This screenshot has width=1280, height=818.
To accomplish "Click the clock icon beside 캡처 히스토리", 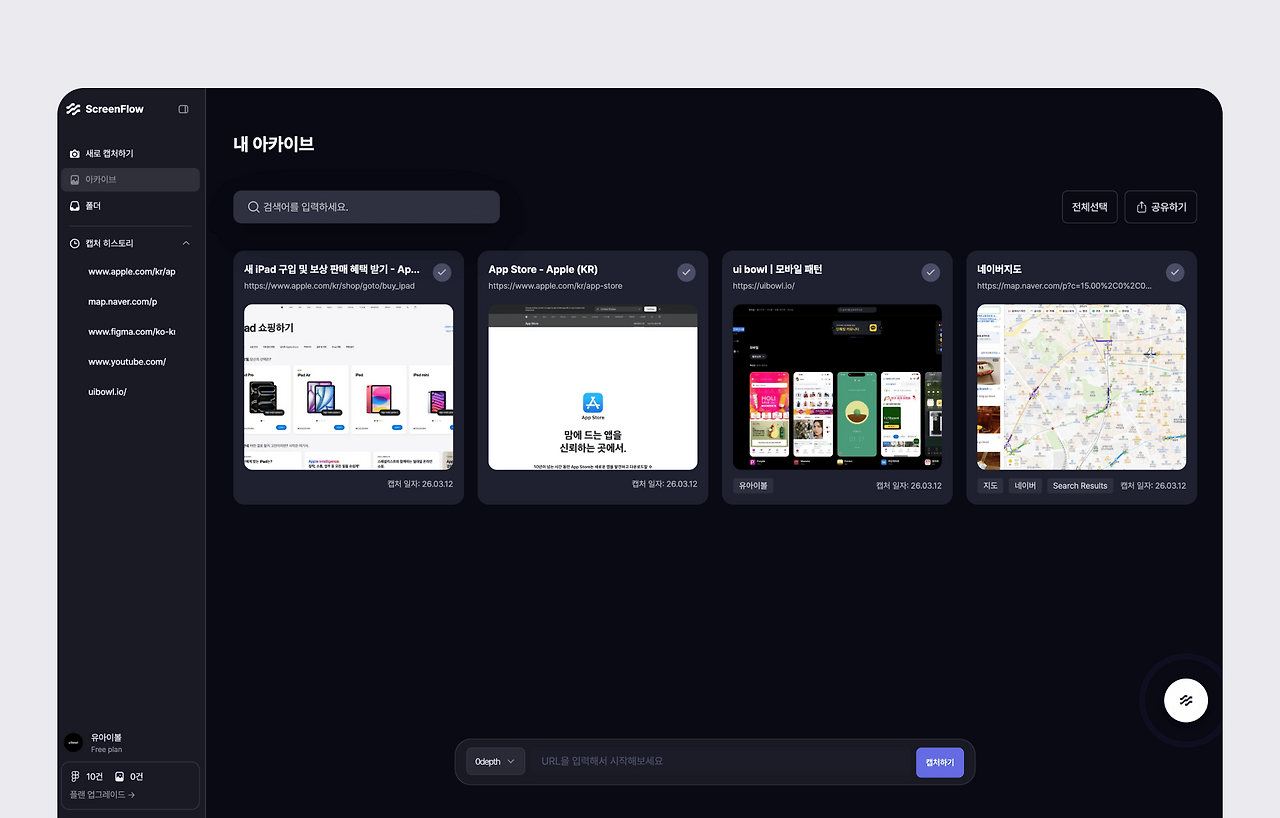I will pos(75,243).
